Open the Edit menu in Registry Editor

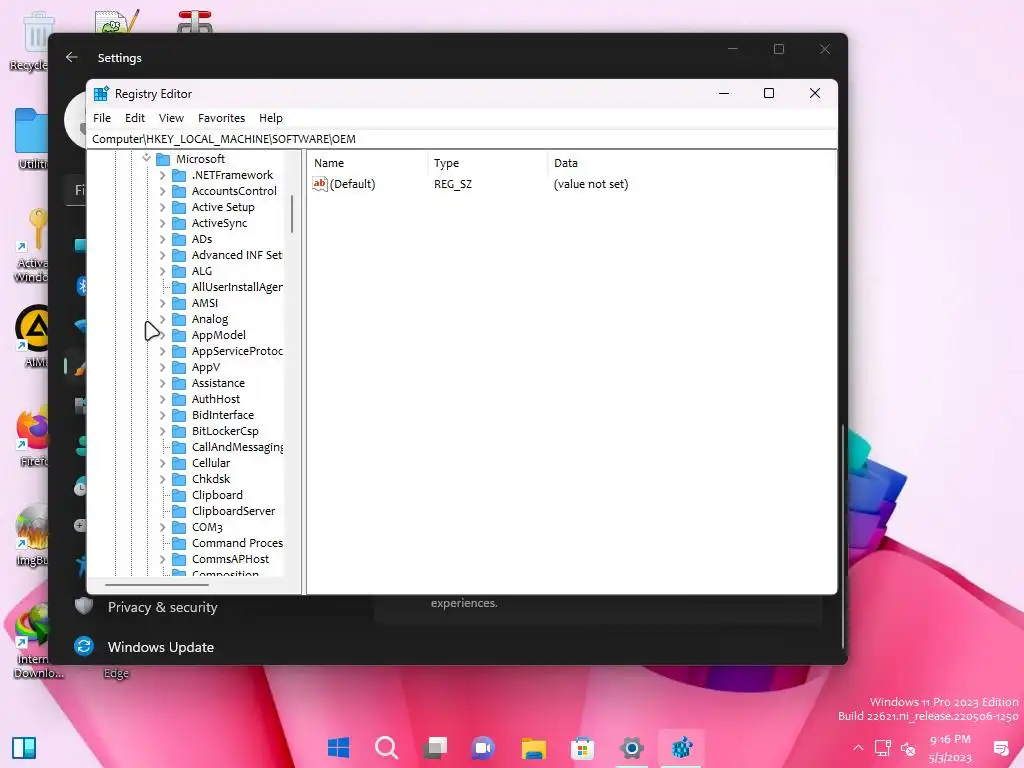135,118
